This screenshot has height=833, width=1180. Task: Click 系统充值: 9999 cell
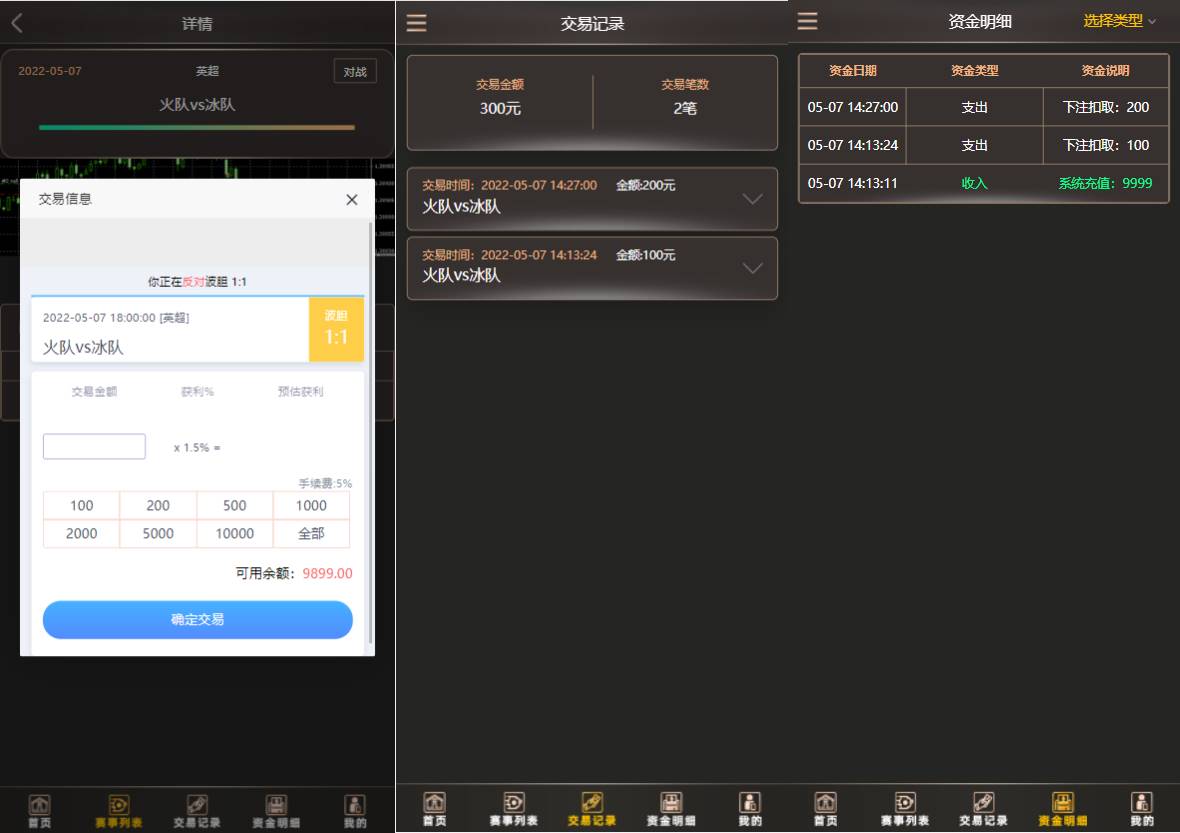click(1105, 183)
